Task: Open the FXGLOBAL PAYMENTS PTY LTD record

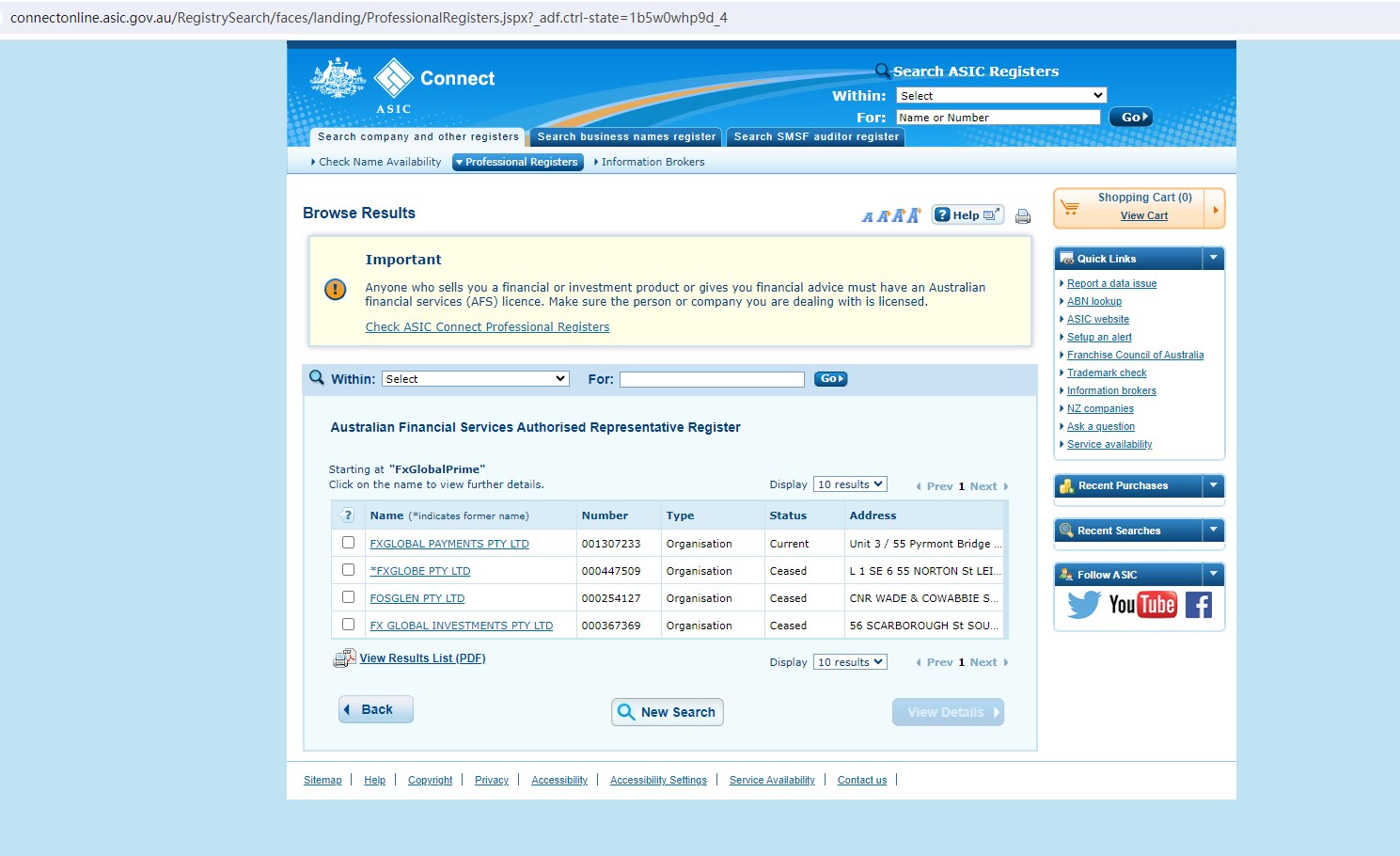Action: [x=449, y=544]
